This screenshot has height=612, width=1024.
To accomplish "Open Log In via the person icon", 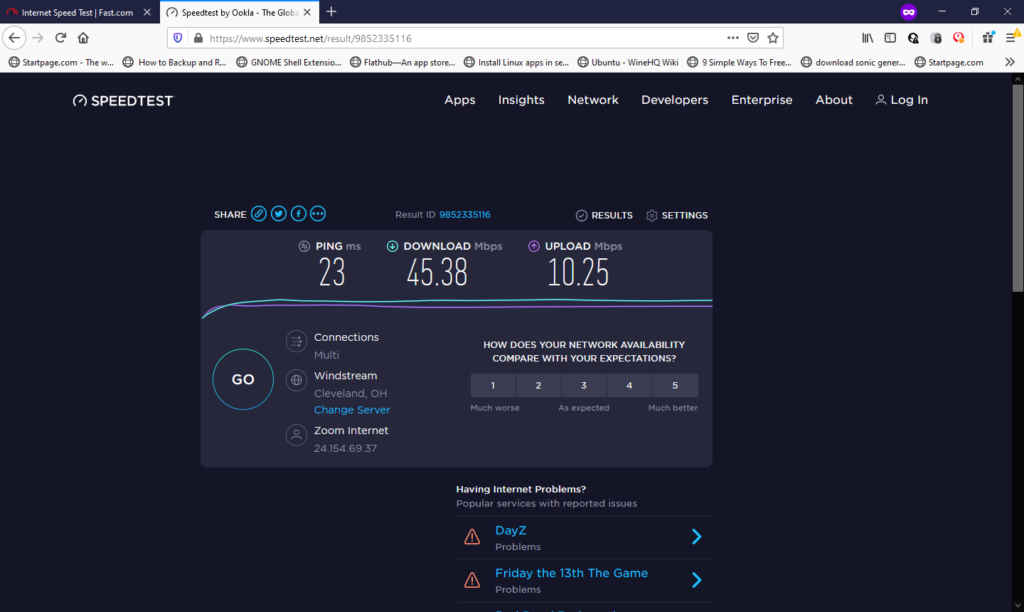I will click(881, 100).
